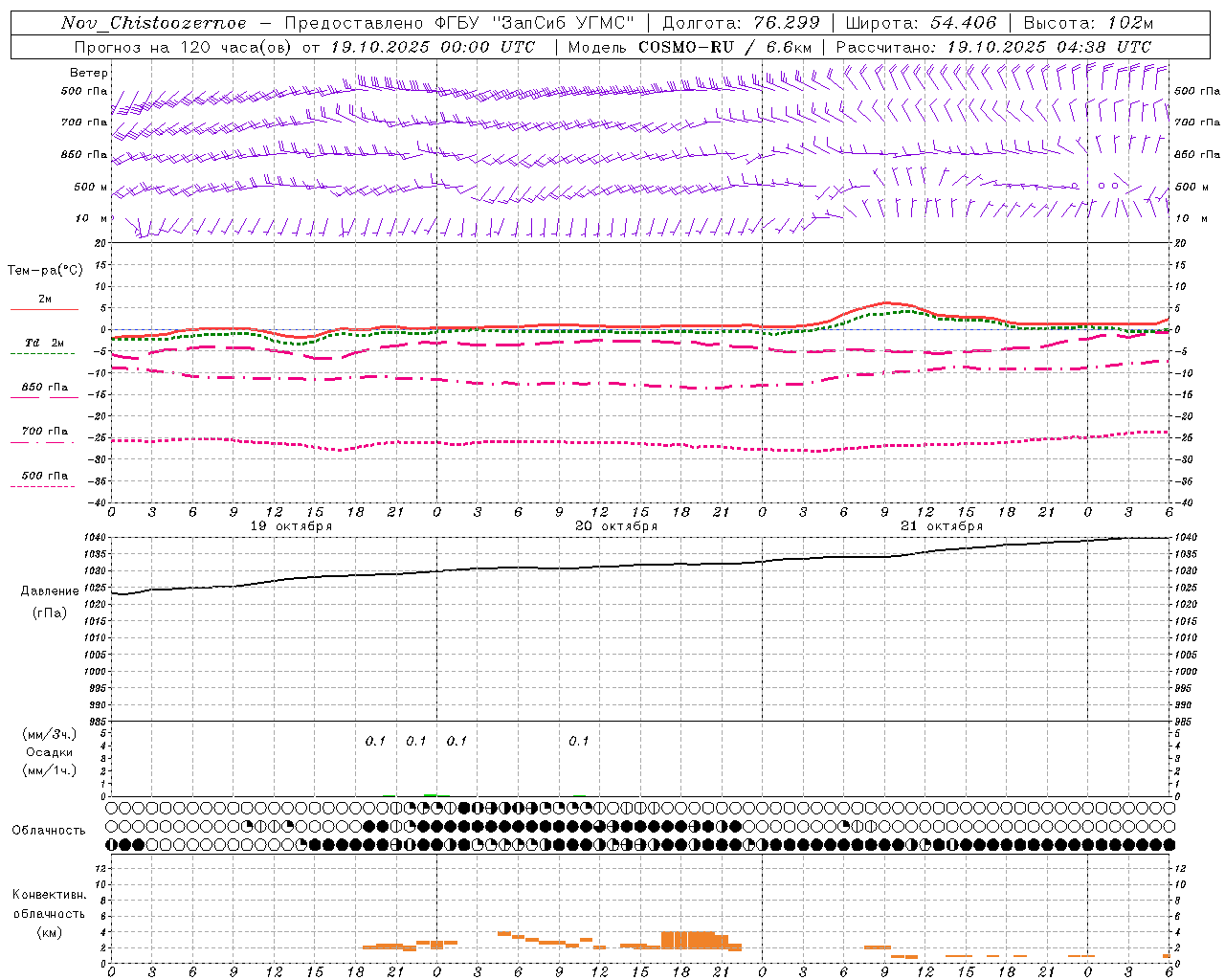Screen dimensions: 1225x980
Task: Click the tallest orange convective cloud block
Action: coord(688,939)
